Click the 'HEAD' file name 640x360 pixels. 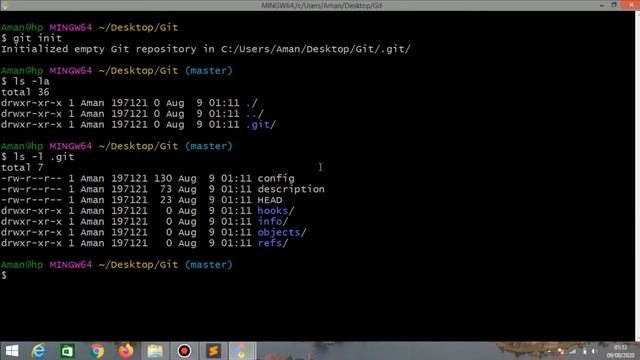point(270,200)
